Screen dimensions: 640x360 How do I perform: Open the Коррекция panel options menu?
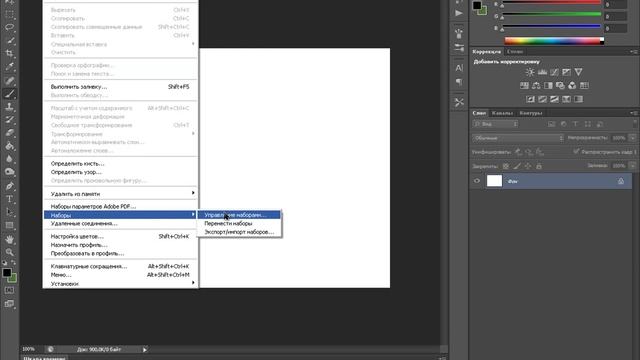(x=633, y=52)
